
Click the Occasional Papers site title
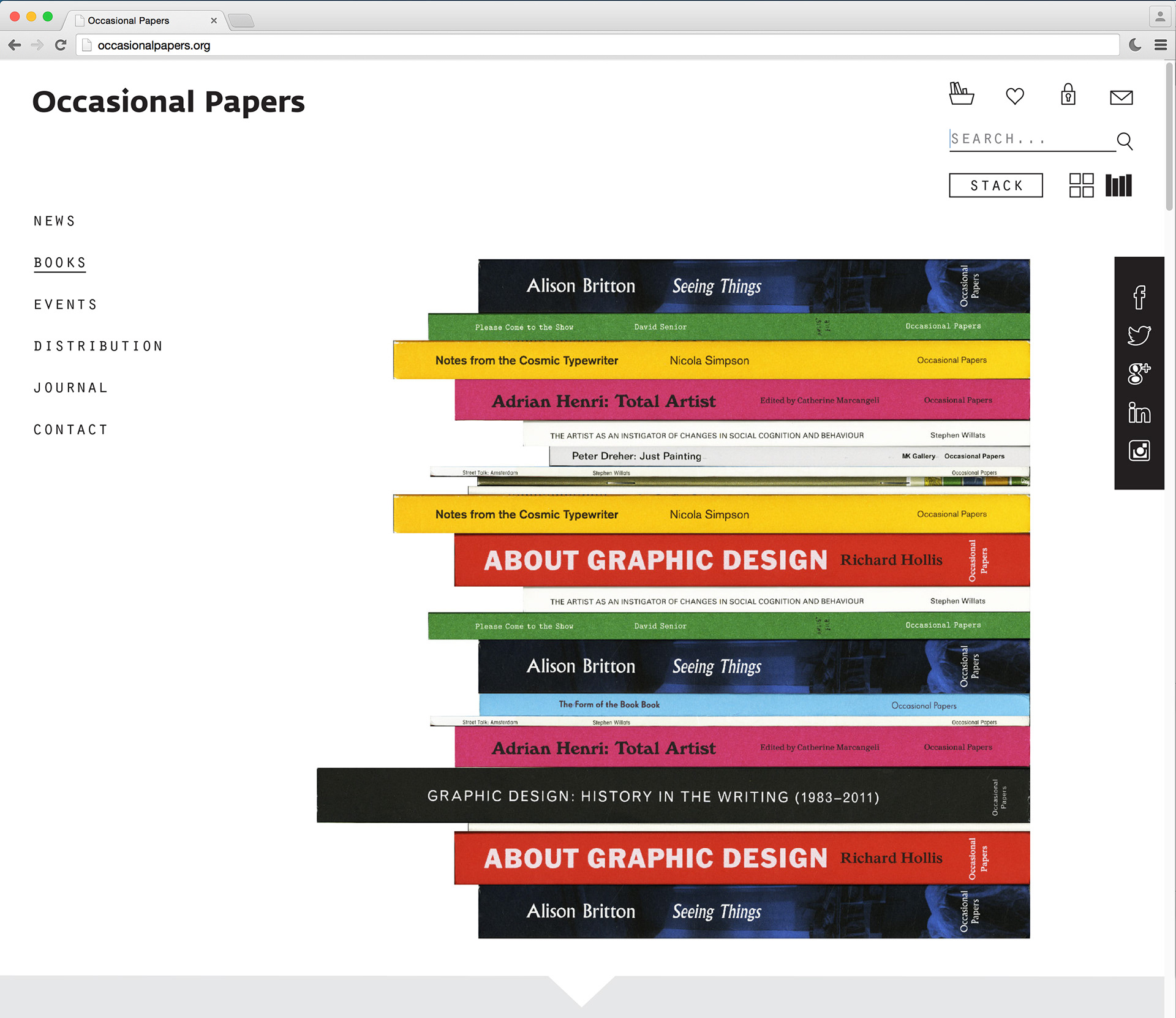[168, 102]
